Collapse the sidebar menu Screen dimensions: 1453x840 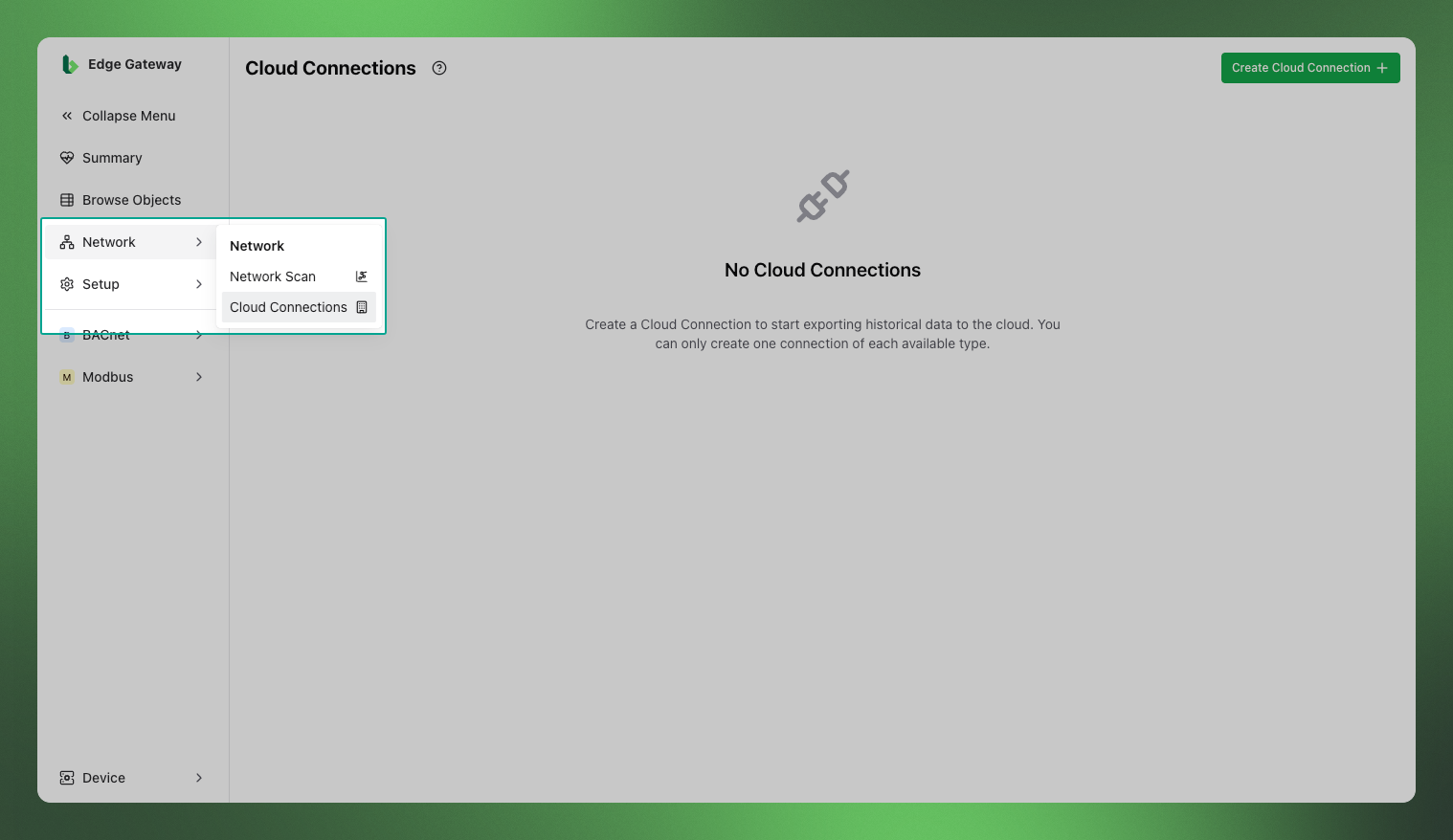[x=131, y=116]
